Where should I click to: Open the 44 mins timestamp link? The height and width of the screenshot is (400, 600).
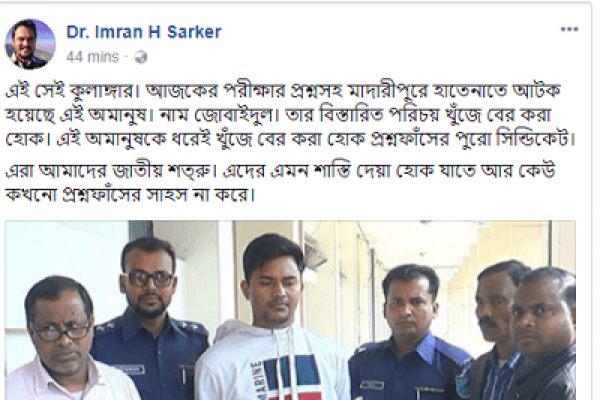92,57
